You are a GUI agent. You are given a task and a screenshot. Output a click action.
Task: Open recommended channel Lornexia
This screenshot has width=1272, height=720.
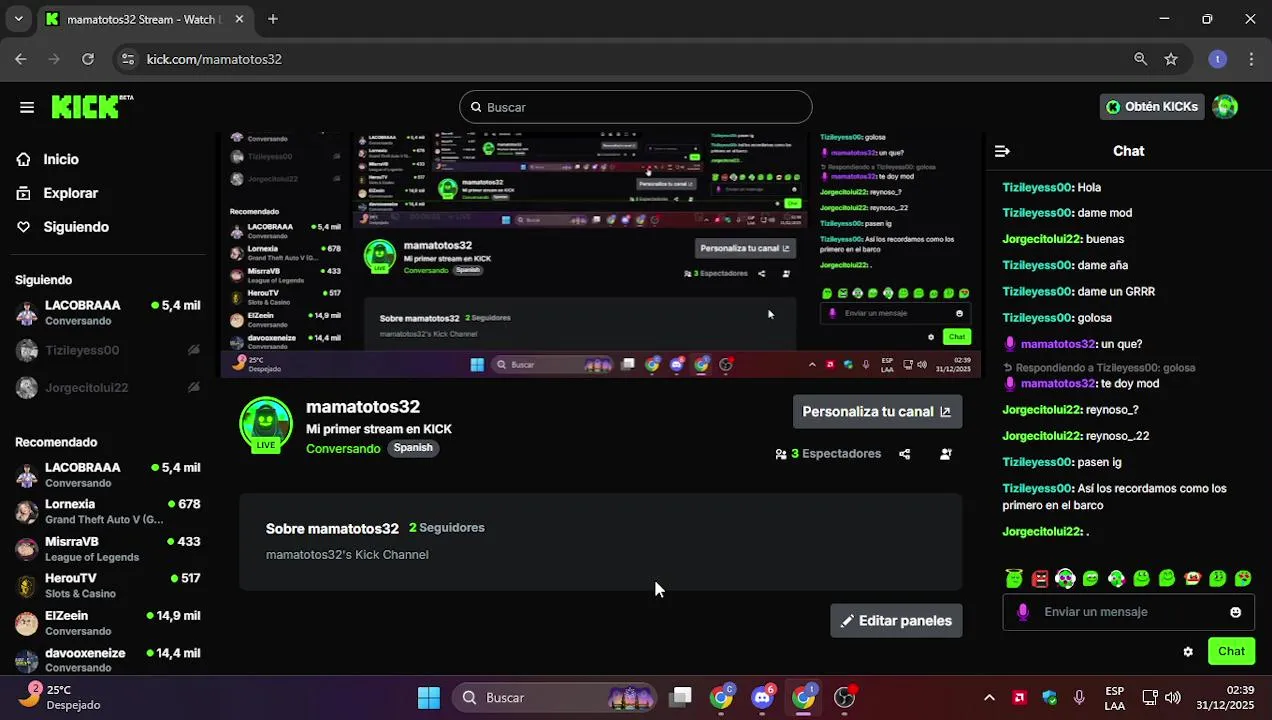point(108,512)
